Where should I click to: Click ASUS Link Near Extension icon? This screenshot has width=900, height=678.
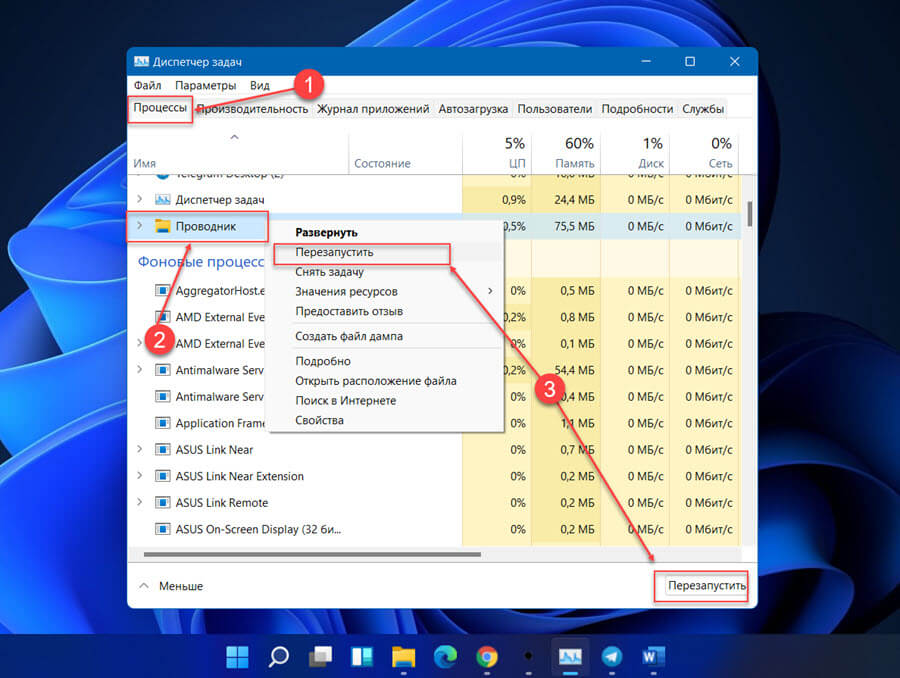(163, 476)
